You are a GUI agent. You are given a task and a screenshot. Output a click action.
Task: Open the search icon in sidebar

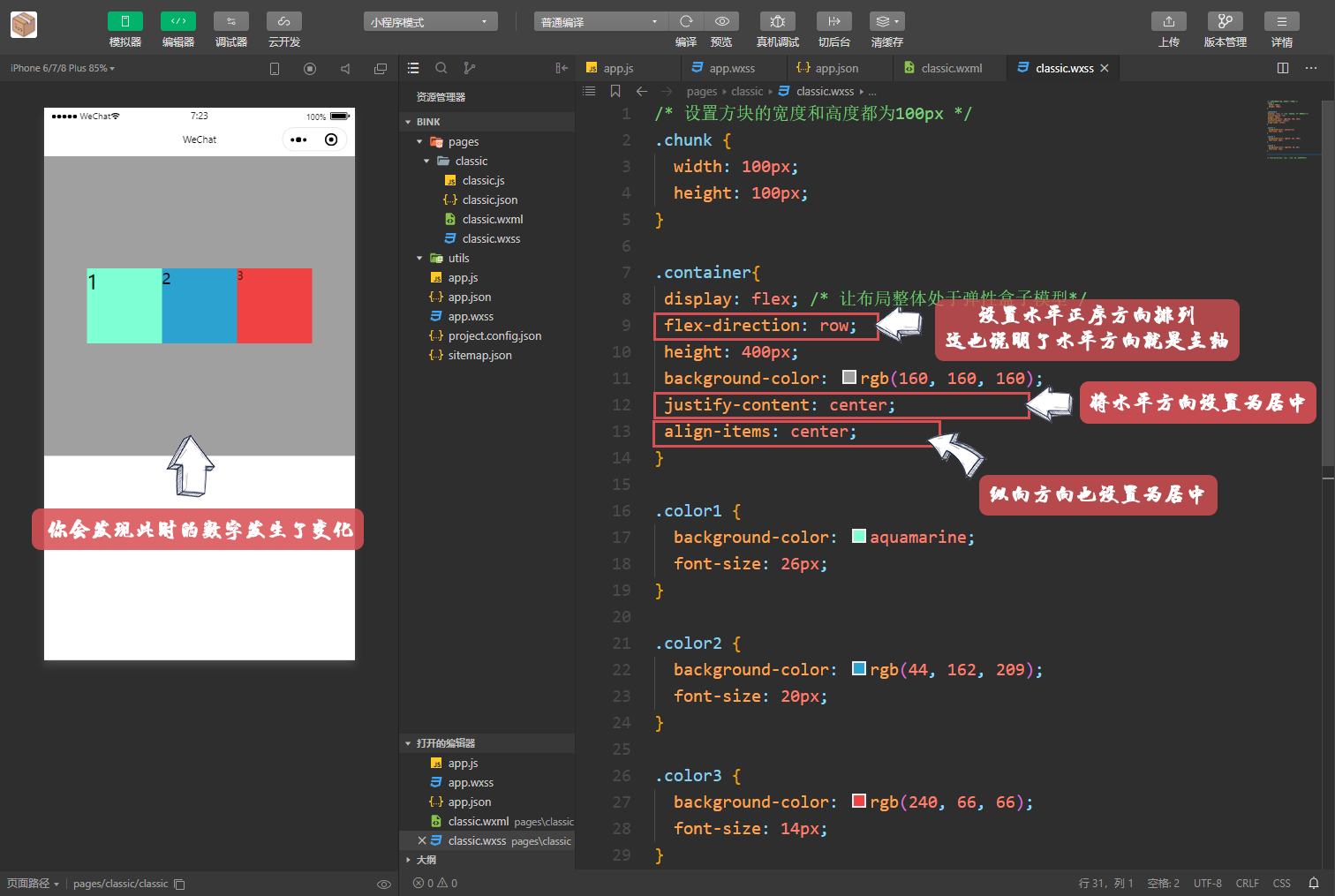(441, 68)
